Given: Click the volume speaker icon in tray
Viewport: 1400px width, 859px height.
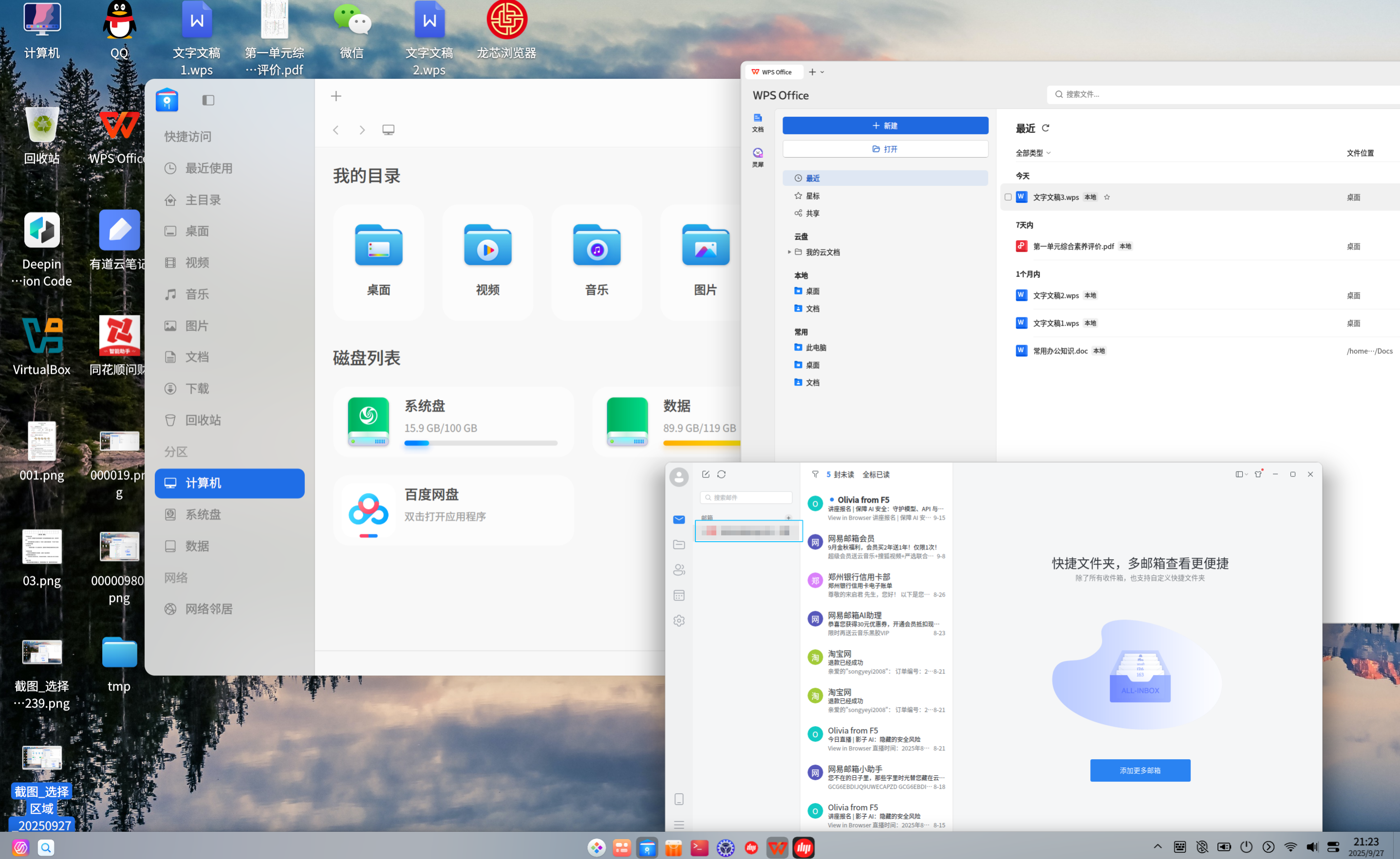Looking at the screenshot, I should (1312, 847).
